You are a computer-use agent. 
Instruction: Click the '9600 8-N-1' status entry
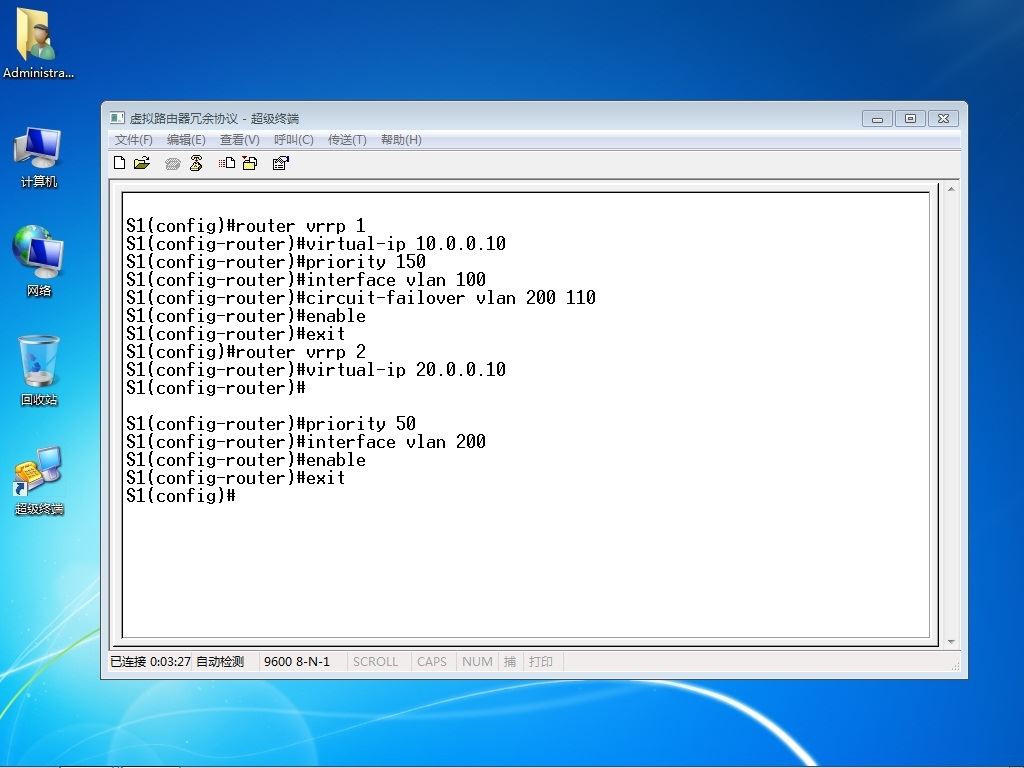(296, 662)
